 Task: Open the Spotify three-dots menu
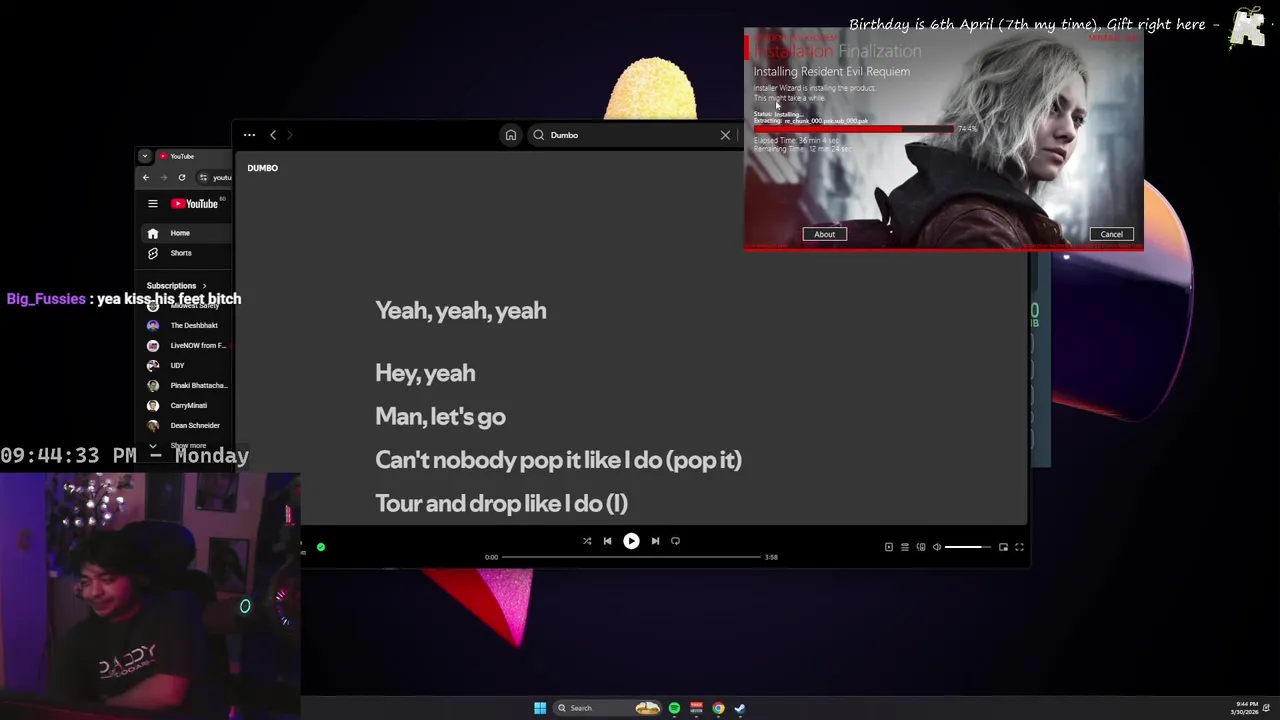249,135
